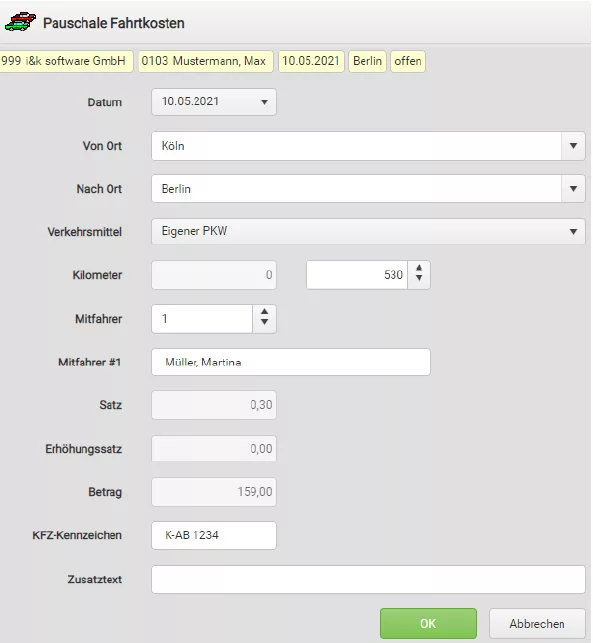Click the offen status tag
Image resolution: width=593 pixels, height=643 pixels.
click(x=408, y=61)
